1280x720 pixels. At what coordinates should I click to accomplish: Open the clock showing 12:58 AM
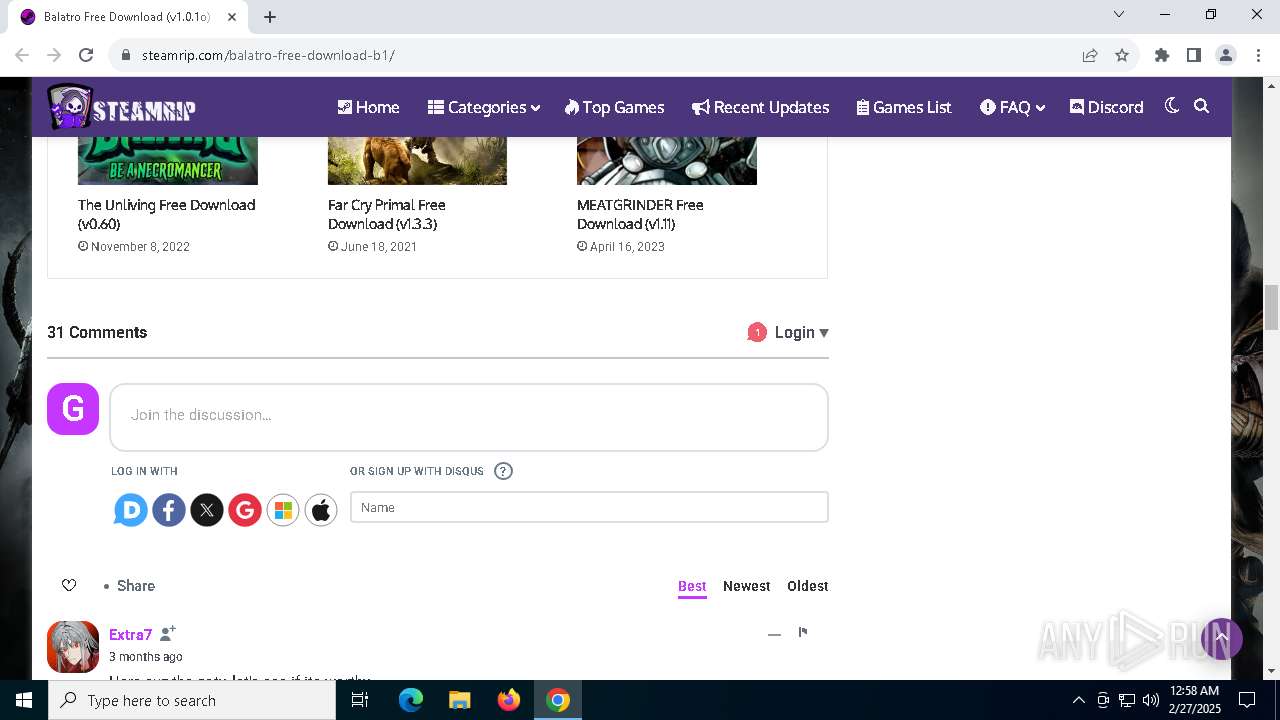pyautogui.click(x=1195, y=700)
